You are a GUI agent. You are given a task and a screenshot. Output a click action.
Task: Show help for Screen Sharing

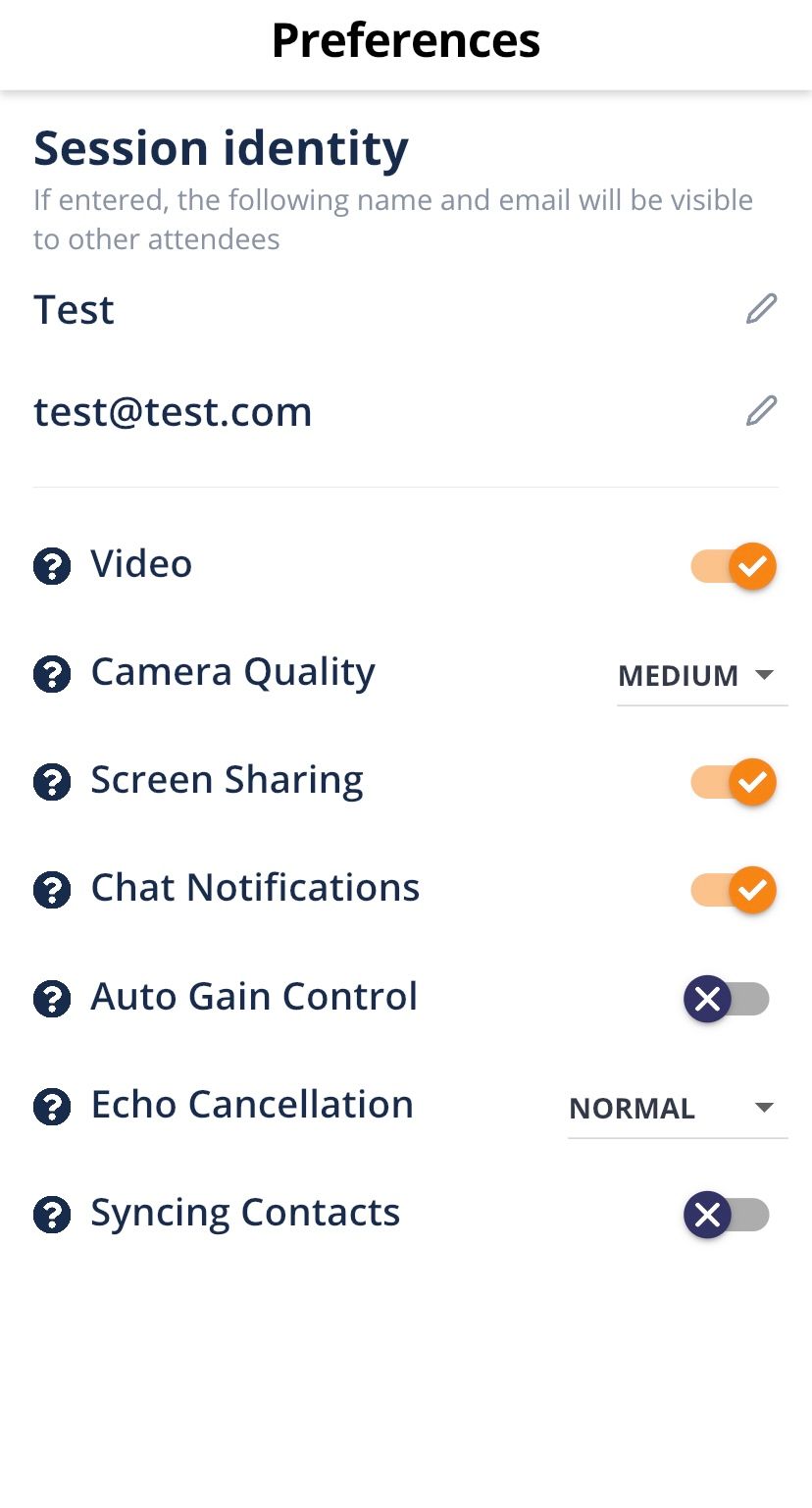tap(52, 783)
